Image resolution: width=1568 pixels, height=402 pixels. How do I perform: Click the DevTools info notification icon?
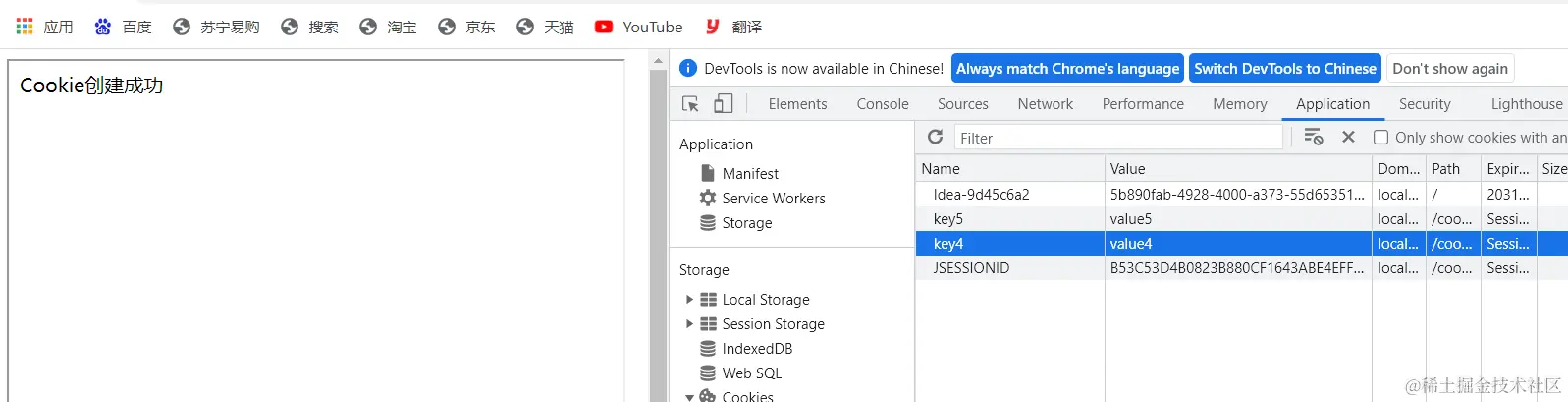688,68
